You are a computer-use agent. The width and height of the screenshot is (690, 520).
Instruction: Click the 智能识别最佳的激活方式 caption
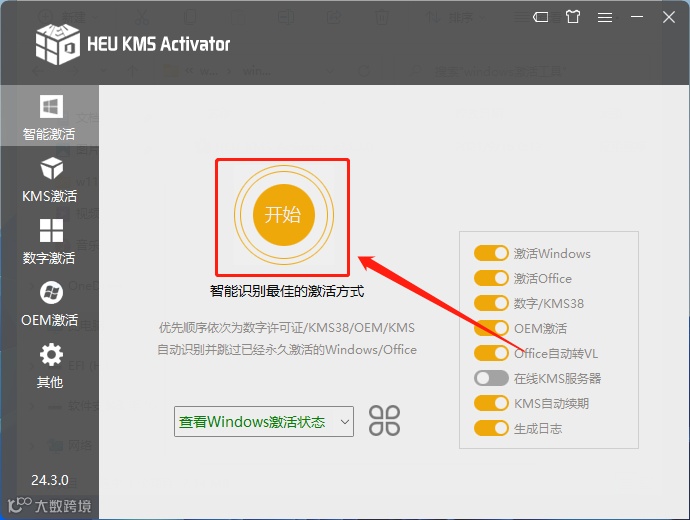click(x=287, y=291)
